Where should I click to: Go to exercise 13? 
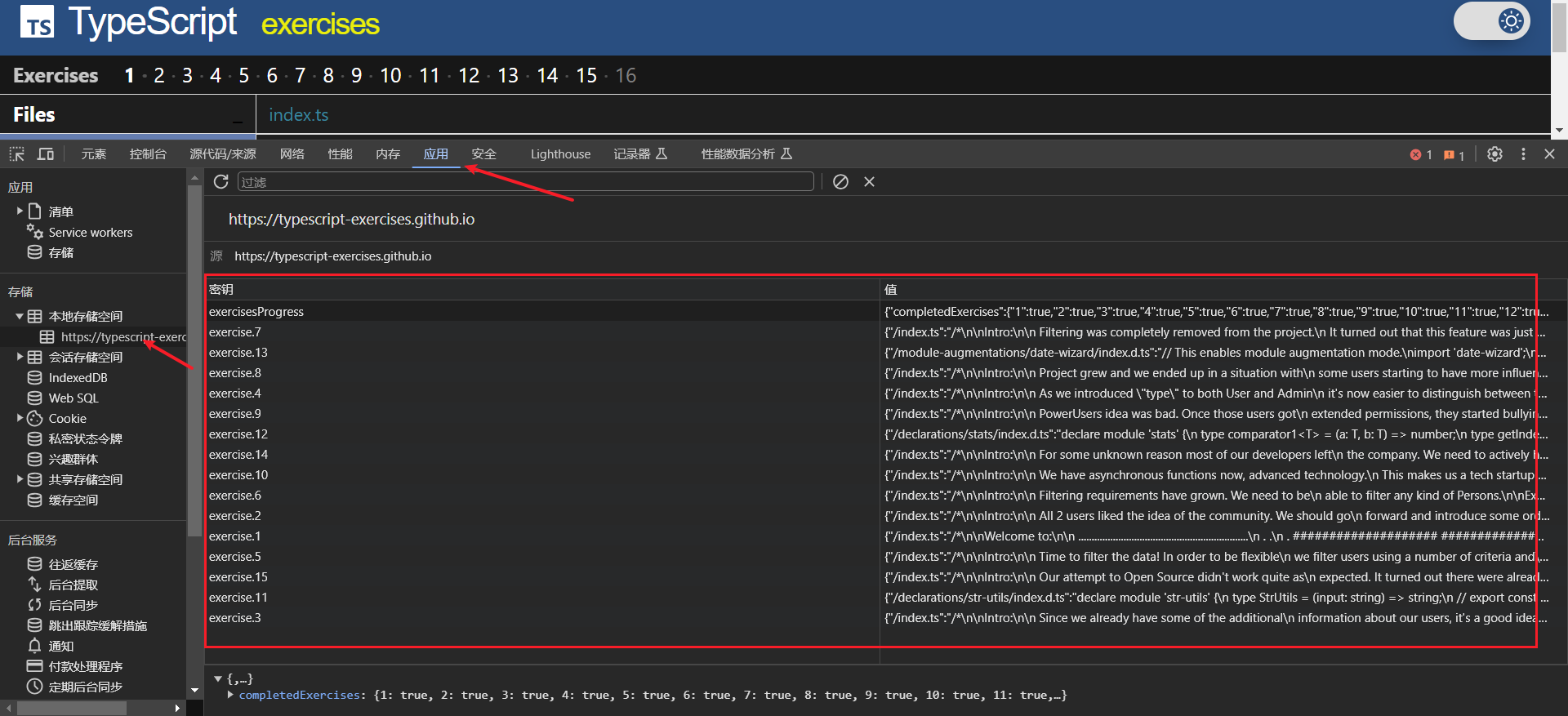click(508, 76)
